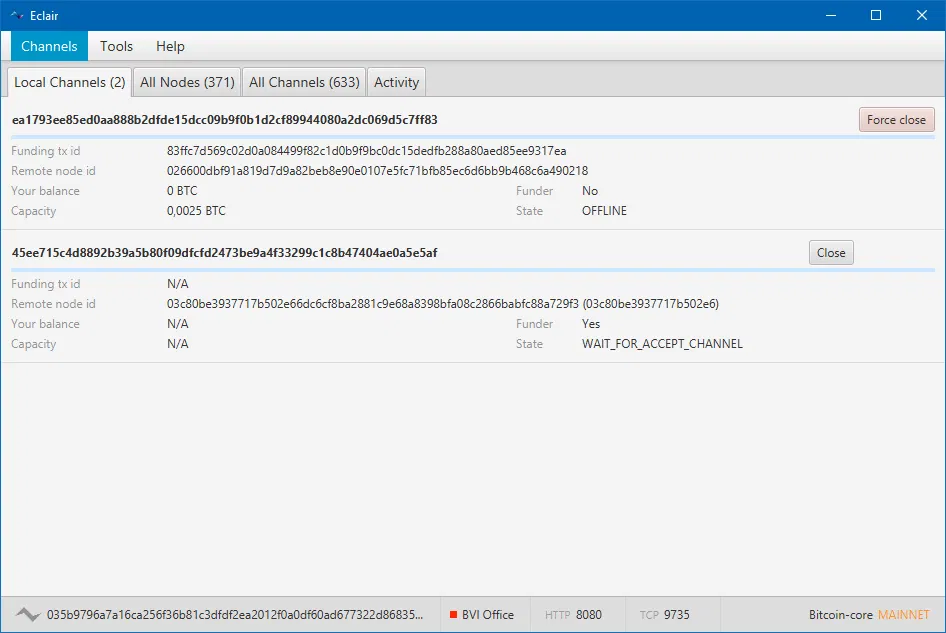Screen dimensions: 946x633
Task: Click the first channel's remote node id
Action: pos(377,171)
